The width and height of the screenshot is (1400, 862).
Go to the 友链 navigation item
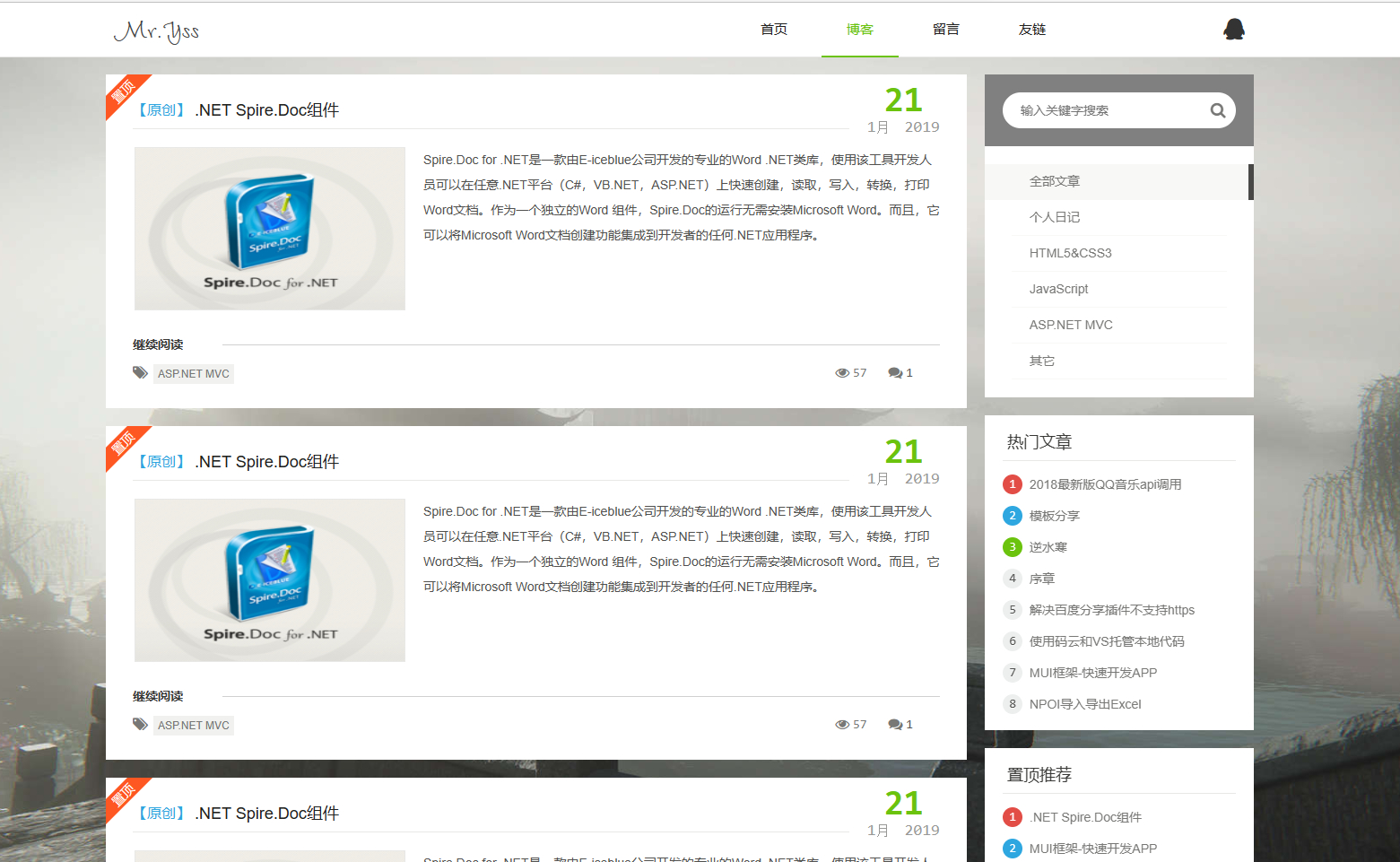[x=1032, y=30]
